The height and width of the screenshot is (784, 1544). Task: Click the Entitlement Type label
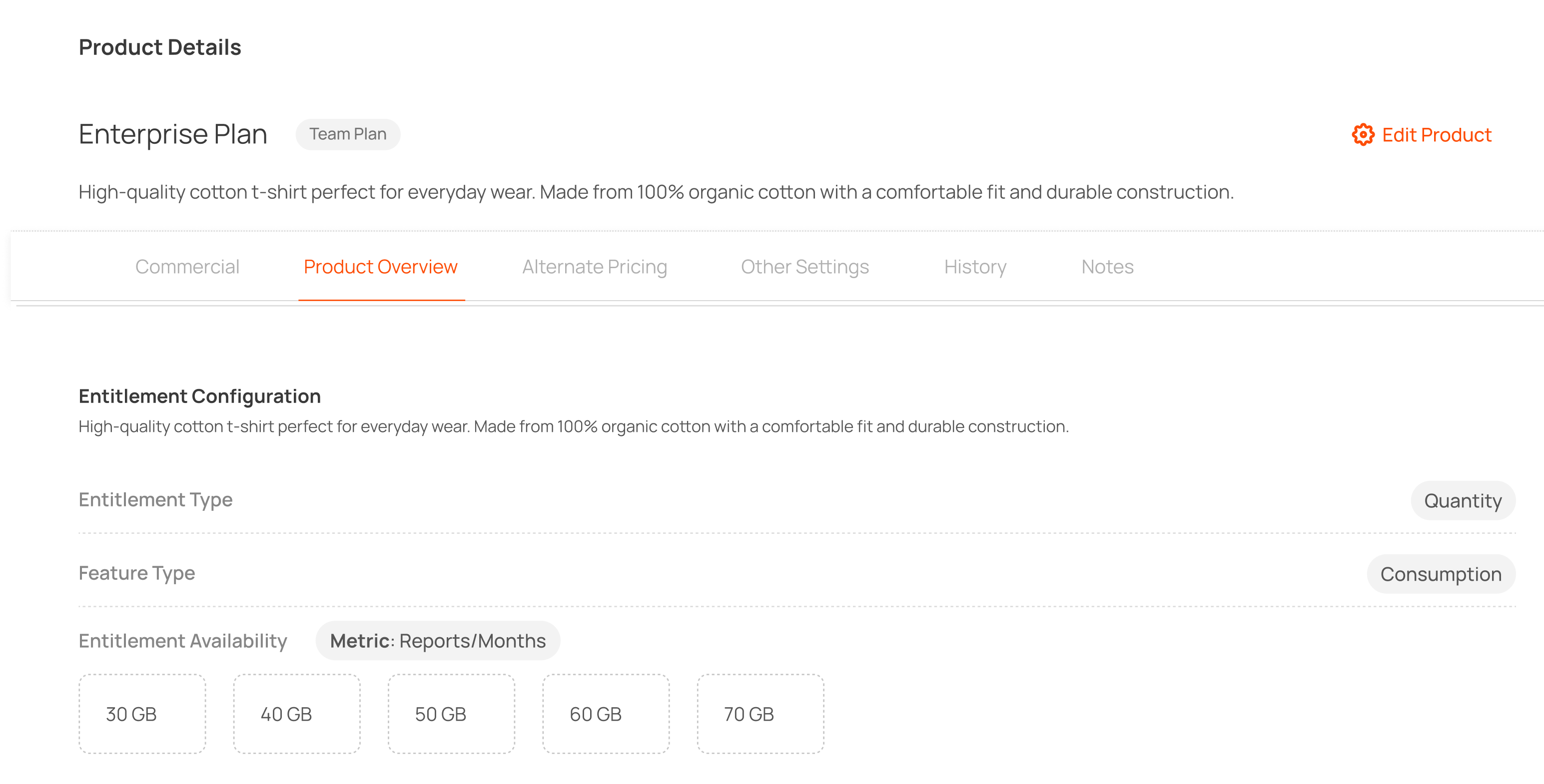tap(155, 500)
